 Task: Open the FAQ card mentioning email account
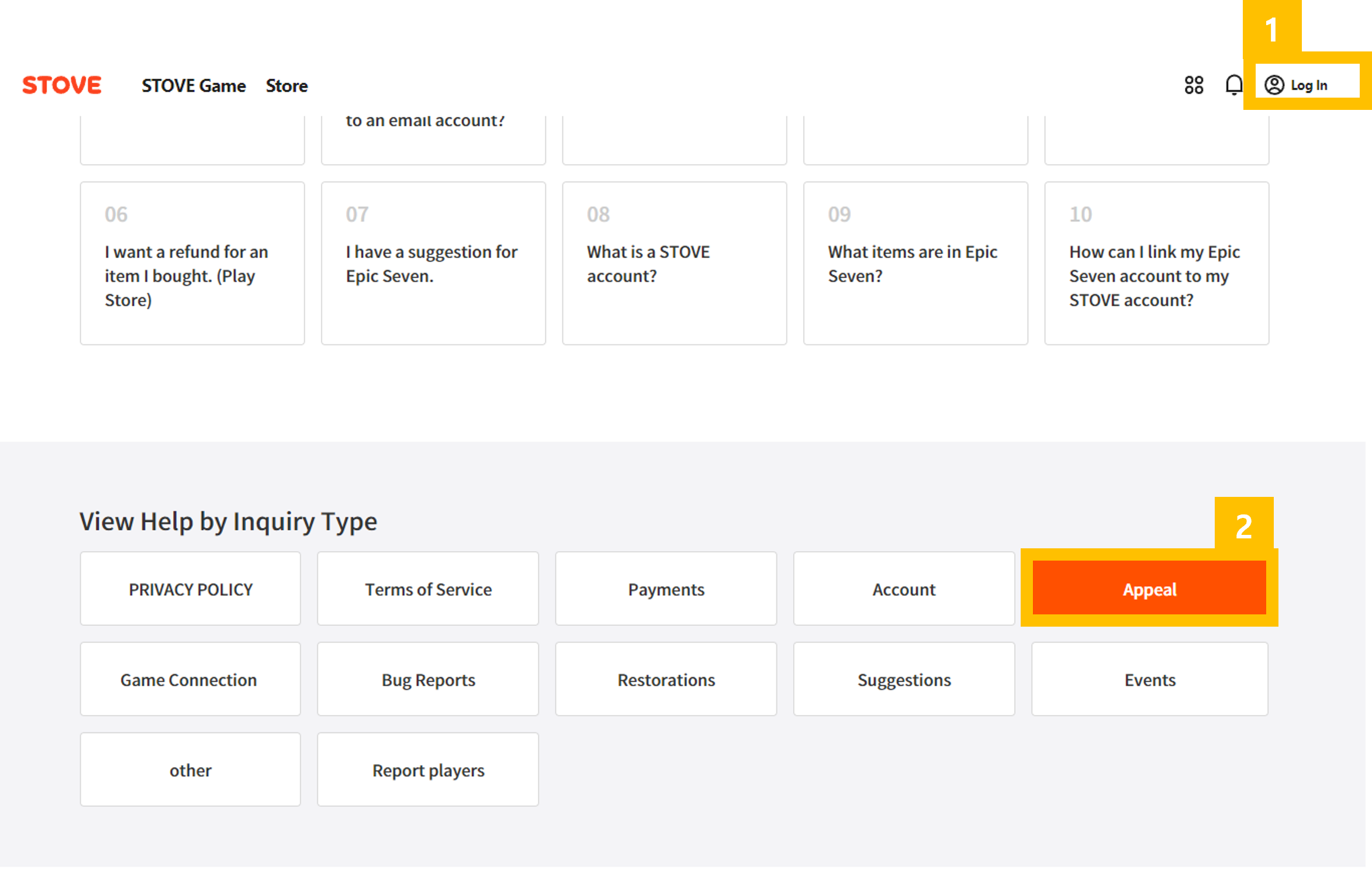click(x=433, y=140)
